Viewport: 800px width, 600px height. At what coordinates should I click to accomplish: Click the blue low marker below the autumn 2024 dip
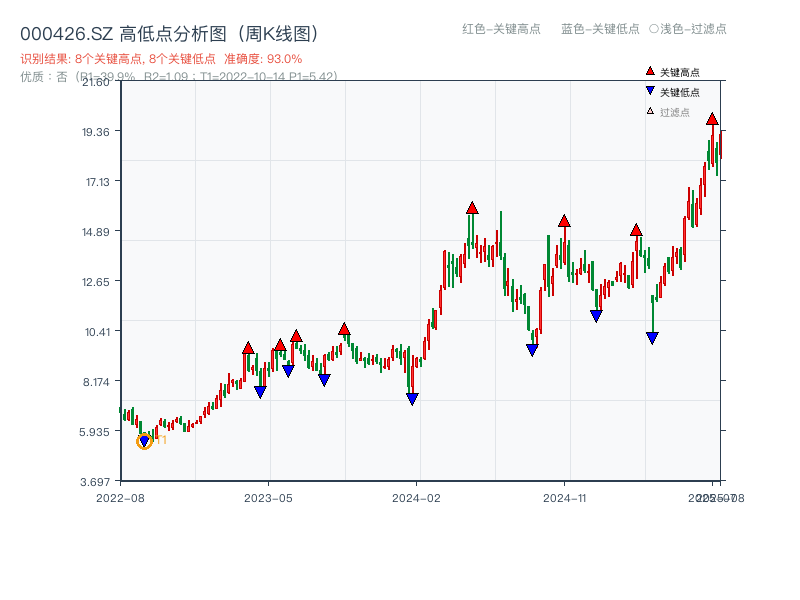point(532,350)
